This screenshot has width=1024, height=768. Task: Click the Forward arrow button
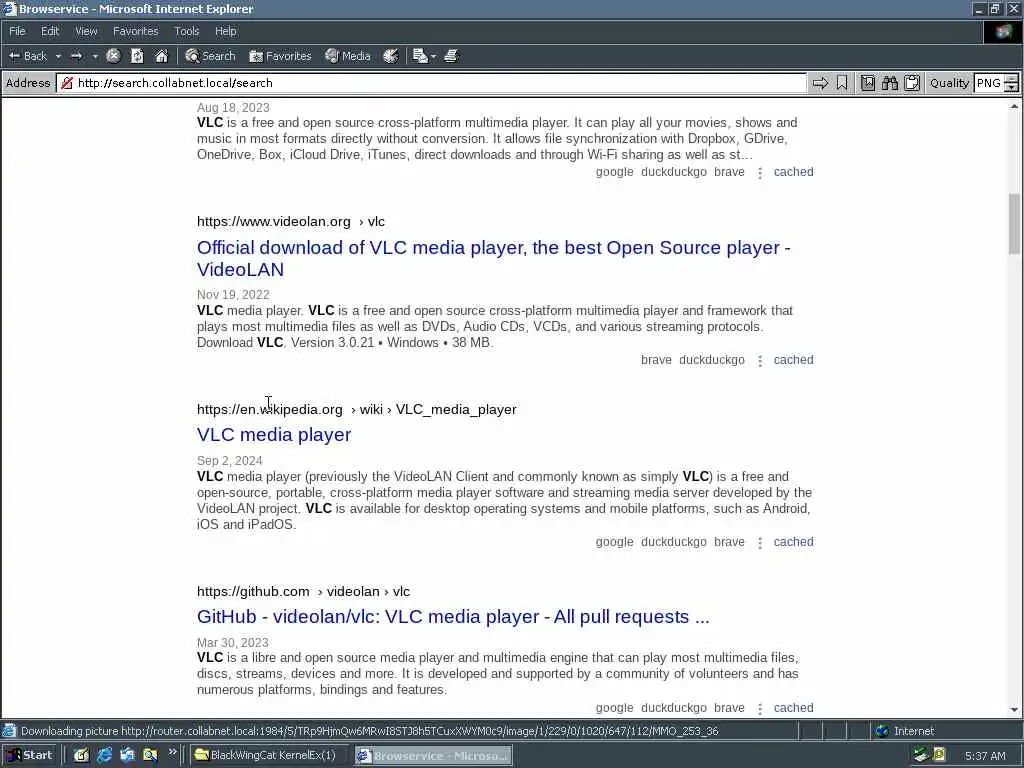[x=76, y=56]
